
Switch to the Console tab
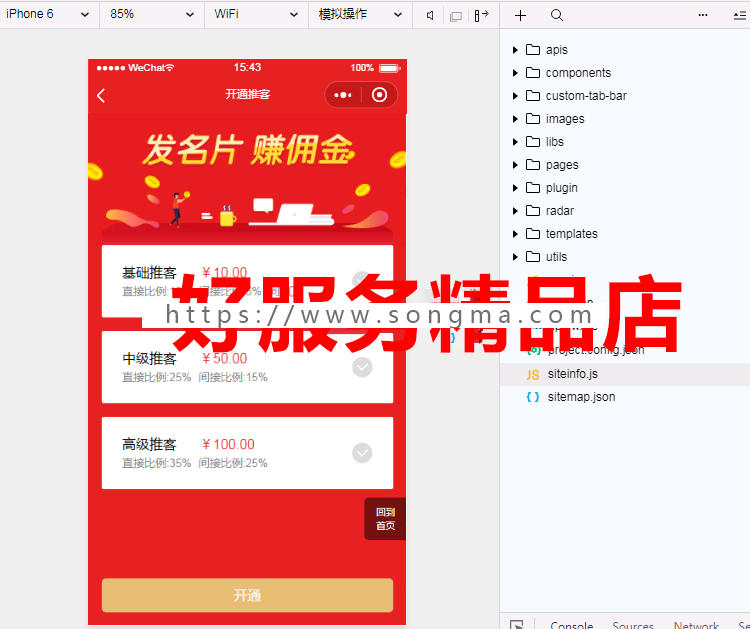click(x=571, y=625)
